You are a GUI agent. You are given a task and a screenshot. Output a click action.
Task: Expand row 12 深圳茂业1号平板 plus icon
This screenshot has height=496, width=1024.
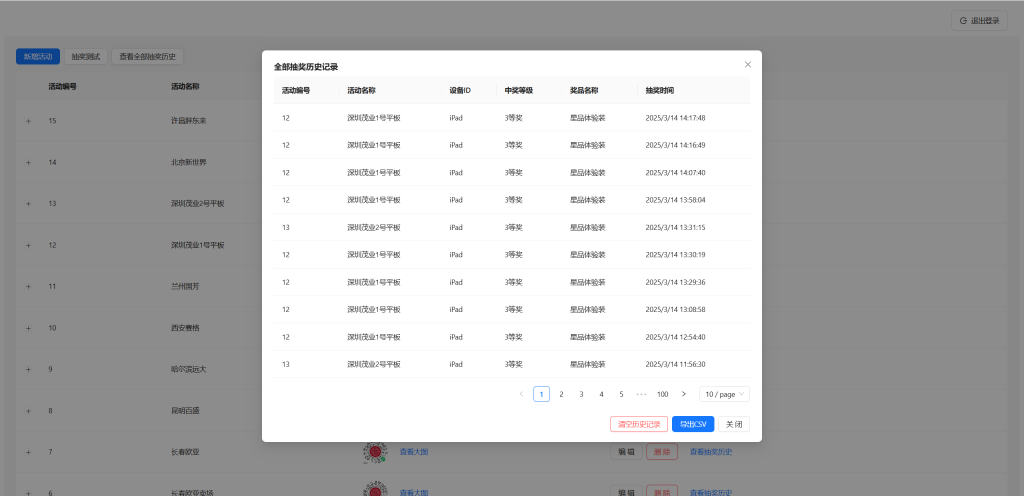tap(28, 245)
